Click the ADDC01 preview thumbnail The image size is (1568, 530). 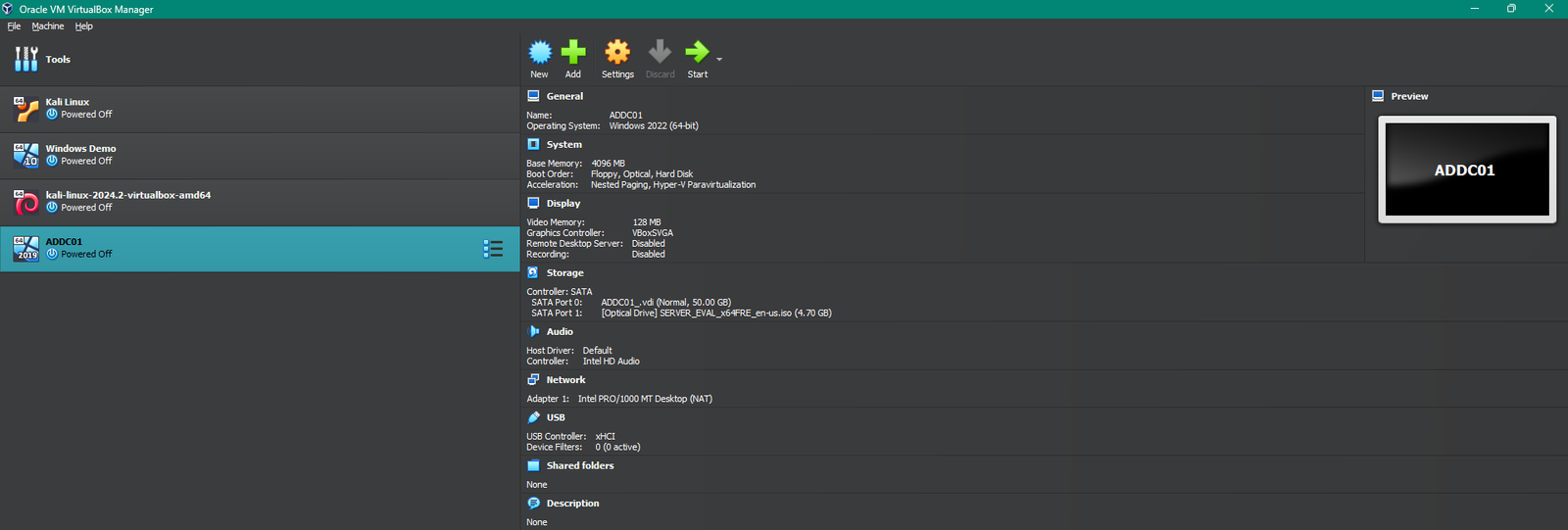1467,169
